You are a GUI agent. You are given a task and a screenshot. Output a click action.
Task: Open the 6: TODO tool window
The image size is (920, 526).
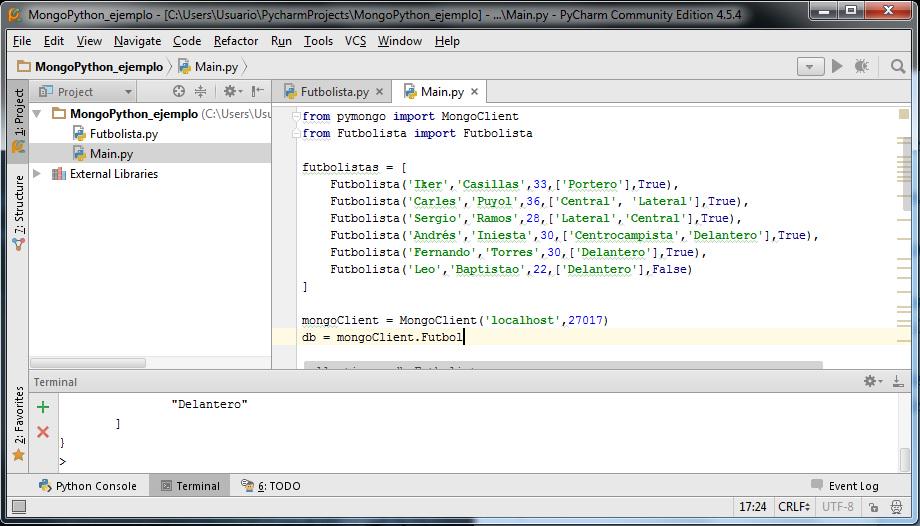point(270,486)
